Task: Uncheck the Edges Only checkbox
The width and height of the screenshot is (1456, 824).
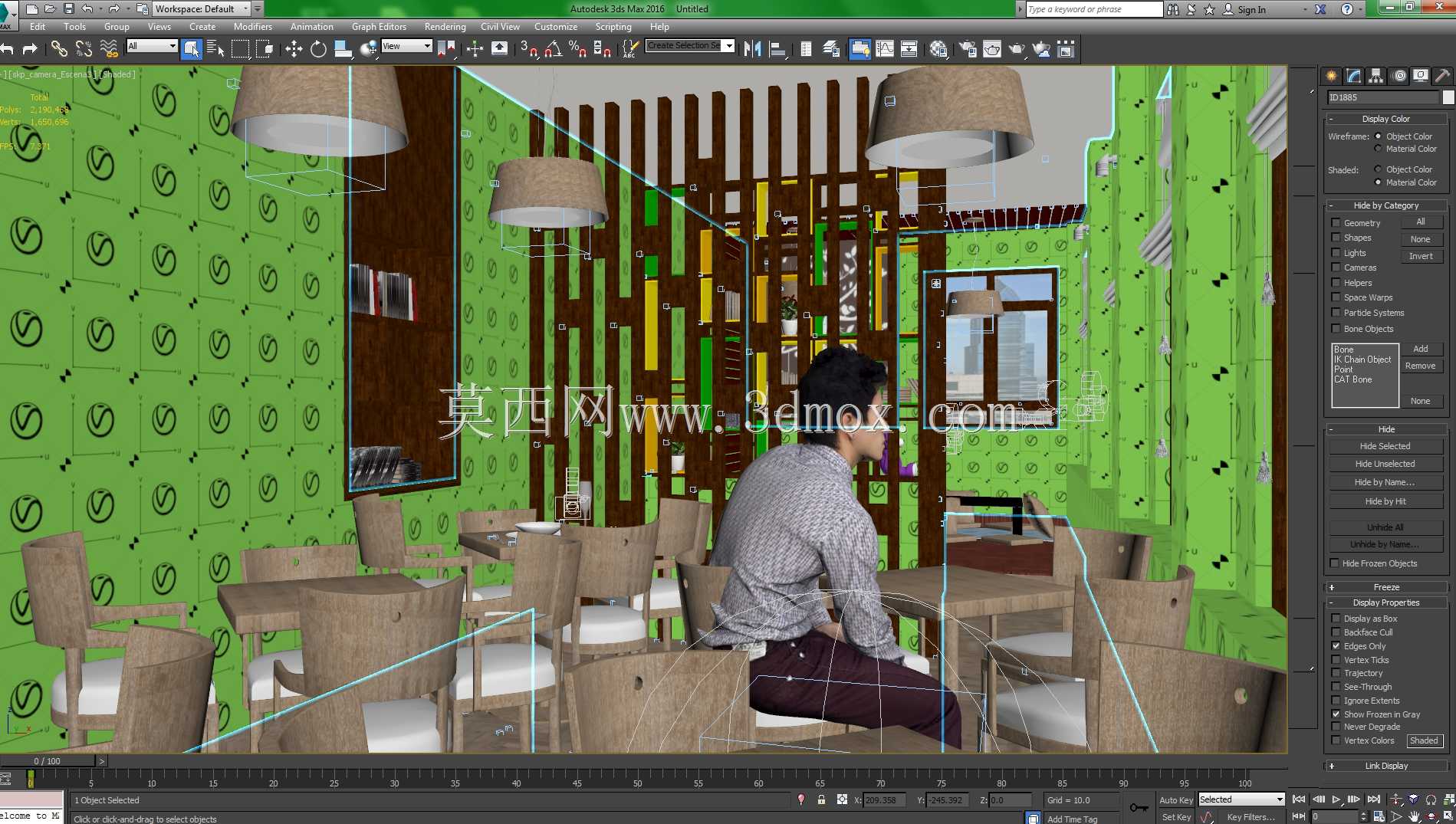Action: [1336, 646]
